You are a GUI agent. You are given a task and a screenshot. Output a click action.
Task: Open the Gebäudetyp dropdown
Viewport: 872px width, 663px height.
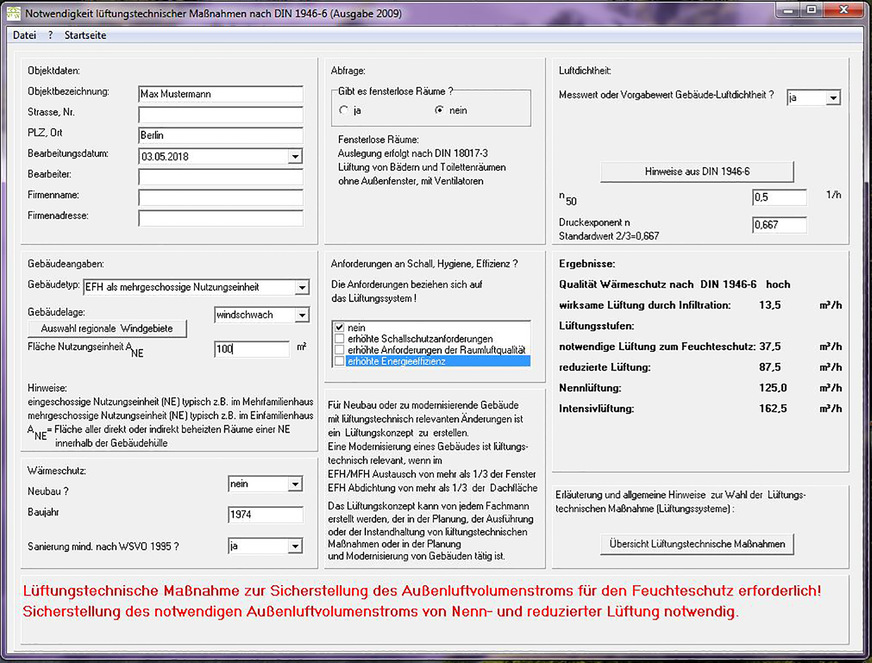tap(301, 287)
